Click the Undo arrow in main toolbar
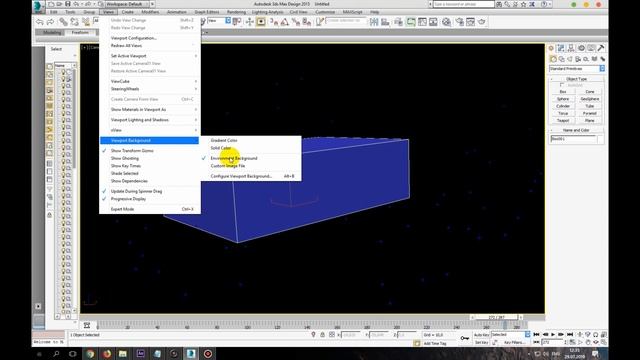Screen dimensions: 640x360 (40, 22)
